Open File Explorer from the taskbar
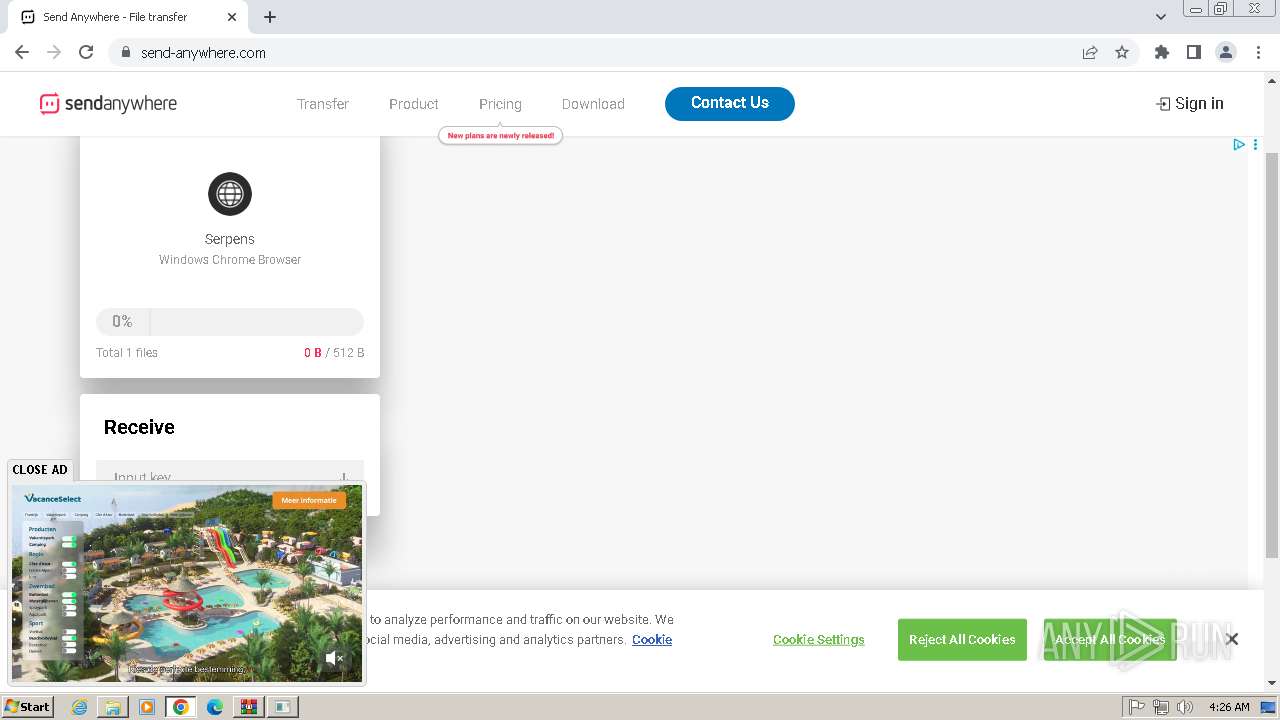This screenshot has width=1280, height=720. click(x=113, y=707)
